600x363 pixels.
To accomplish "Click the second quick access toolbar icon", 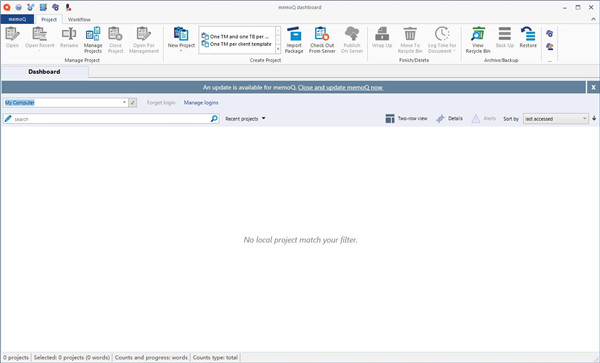I will (x=18, y=7).
